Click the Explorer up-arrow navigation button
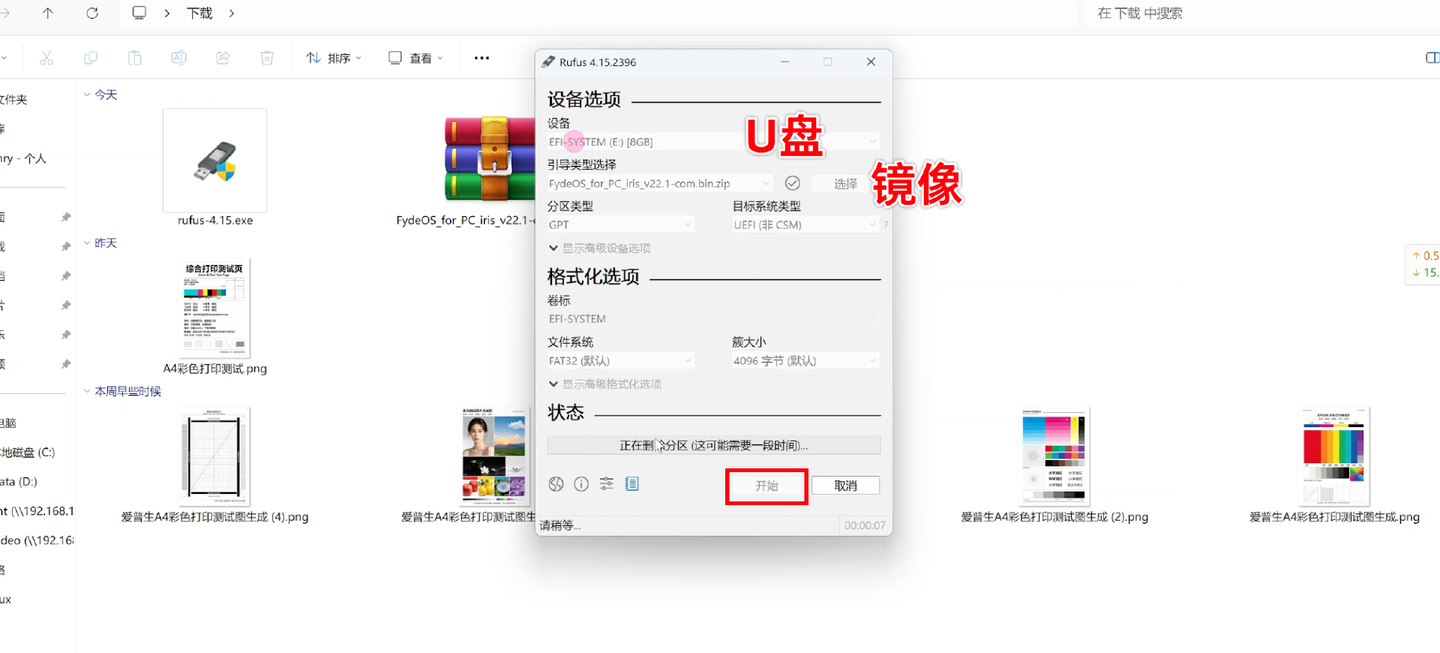Image resolution: width=1440 pixels, height=653 pixels. pos(48,13)
